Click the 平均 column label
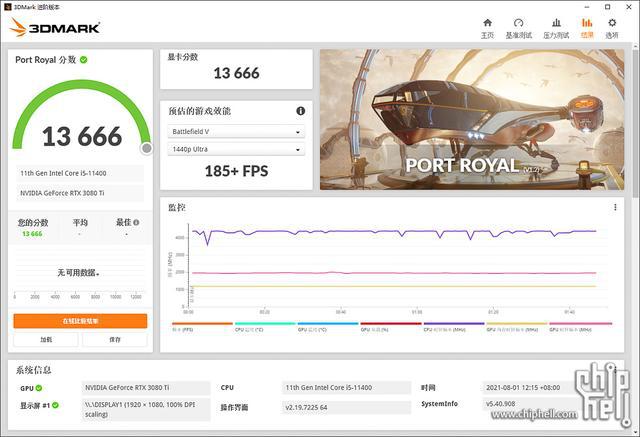 [x=80, y=222]
